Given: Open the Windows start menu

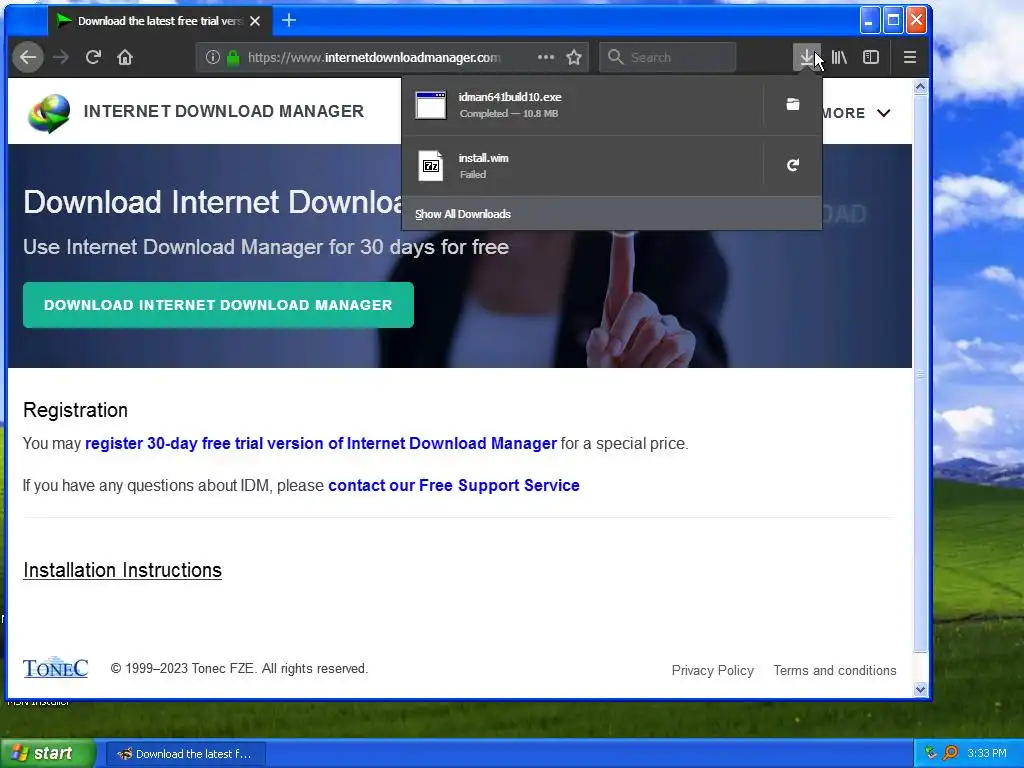Looking at the screenshot, I should (48, 754).
